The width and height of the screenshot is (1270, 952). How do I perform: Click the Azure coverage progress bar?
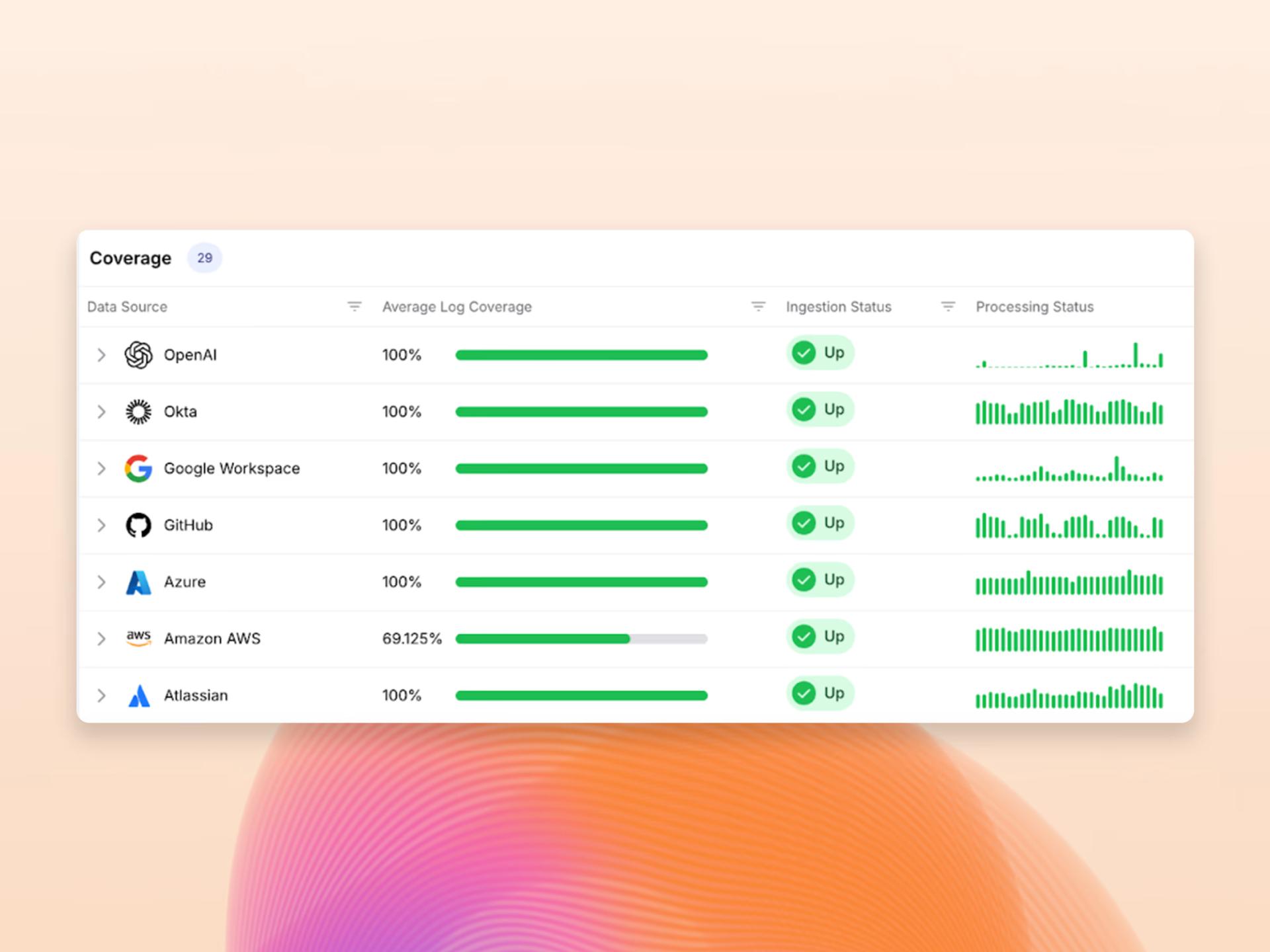click(581, 582)
